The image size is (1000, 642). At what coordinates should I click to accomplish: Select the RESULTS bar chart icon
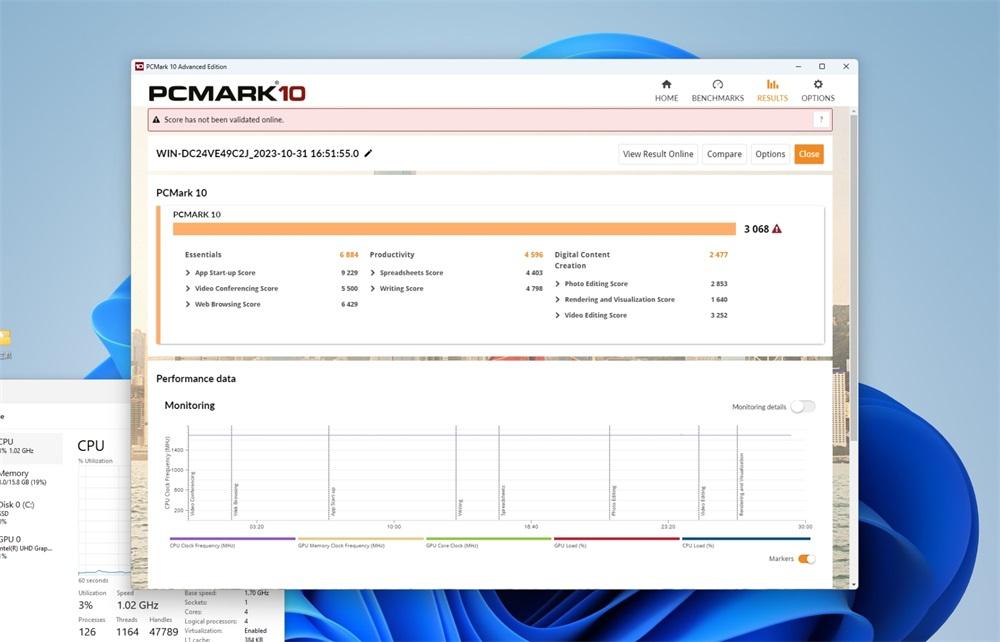tap(772, 85)
